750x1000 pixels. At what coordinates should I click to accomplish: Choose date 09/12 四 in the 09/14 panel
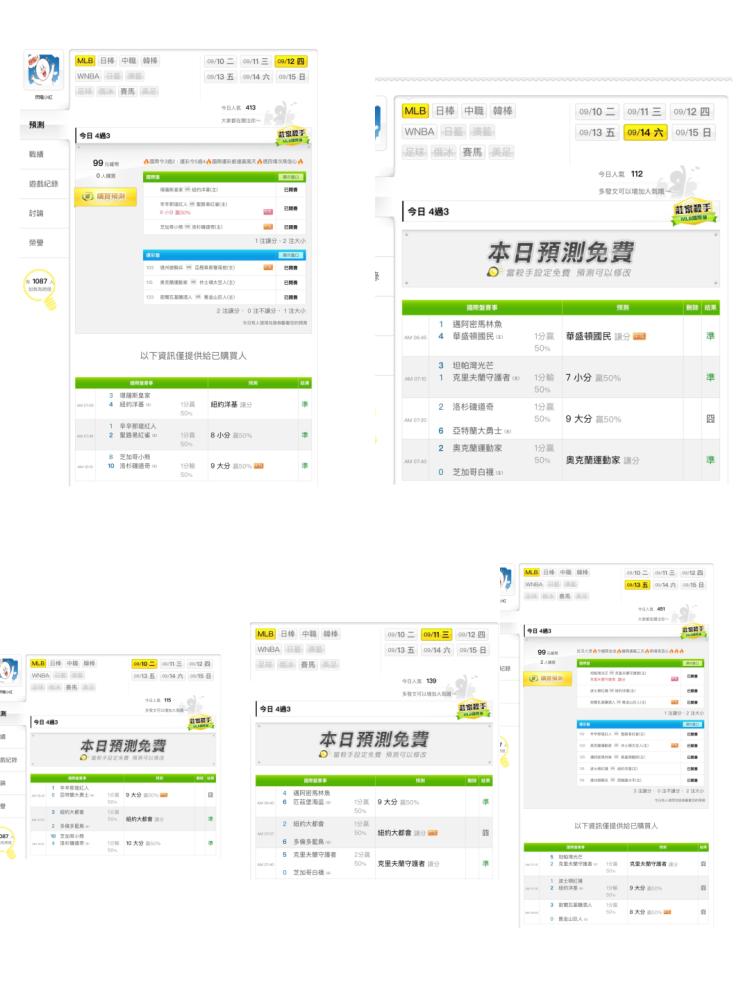pyautogui.click(x=691, y=112)
